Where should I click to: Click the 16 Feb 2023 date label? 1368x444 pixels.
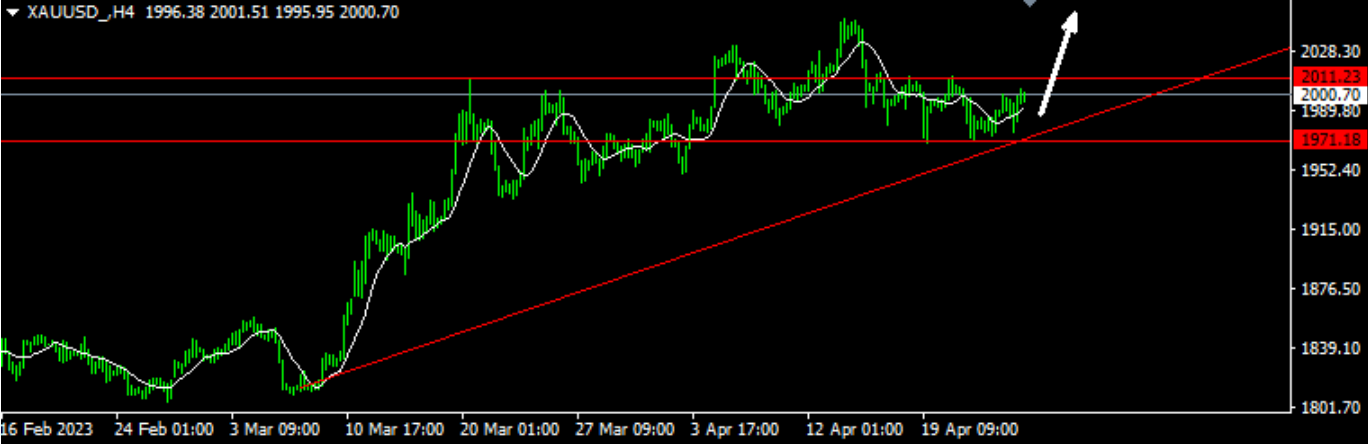[x=48, y=430]
